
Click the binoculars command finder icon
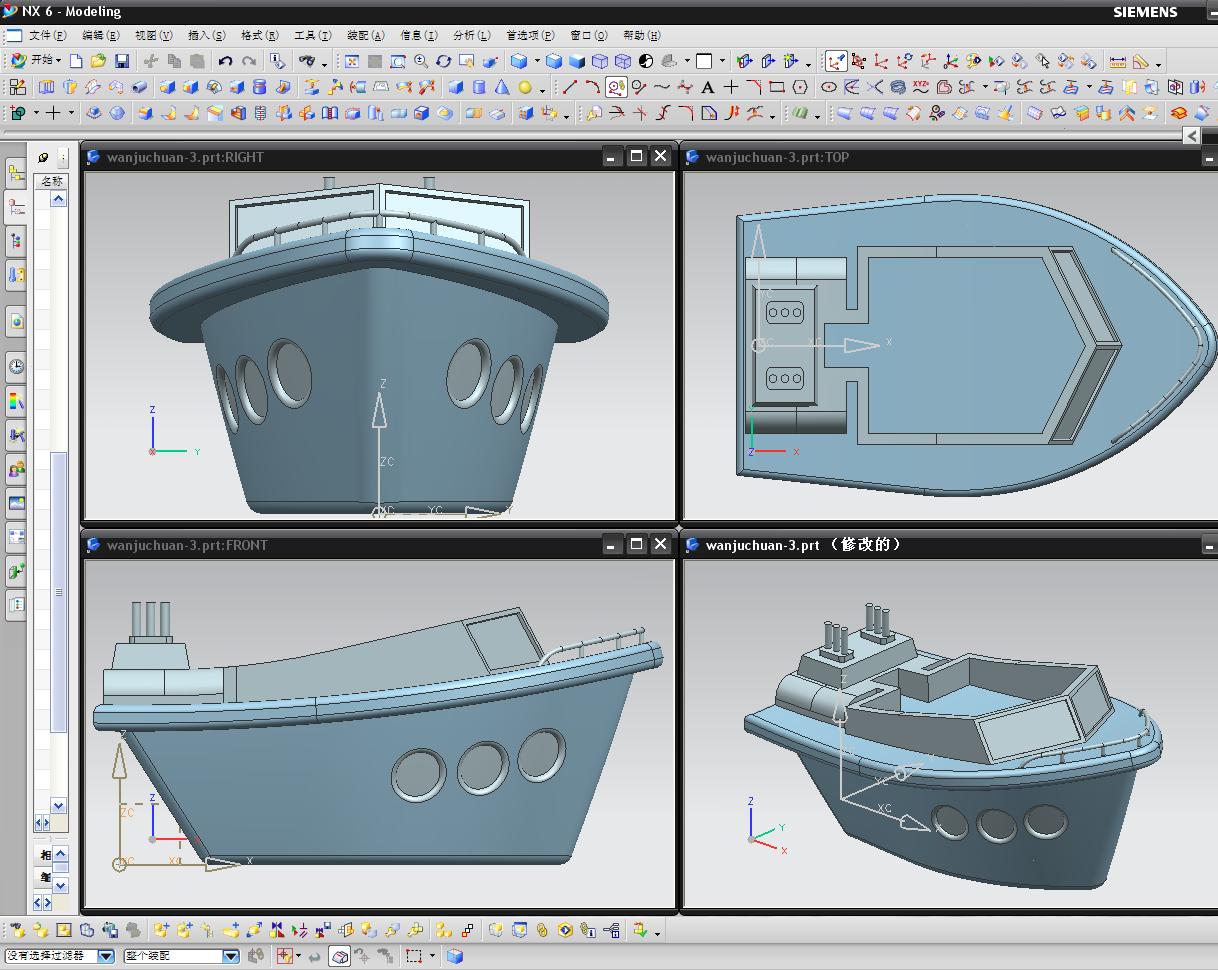[307, 61]
